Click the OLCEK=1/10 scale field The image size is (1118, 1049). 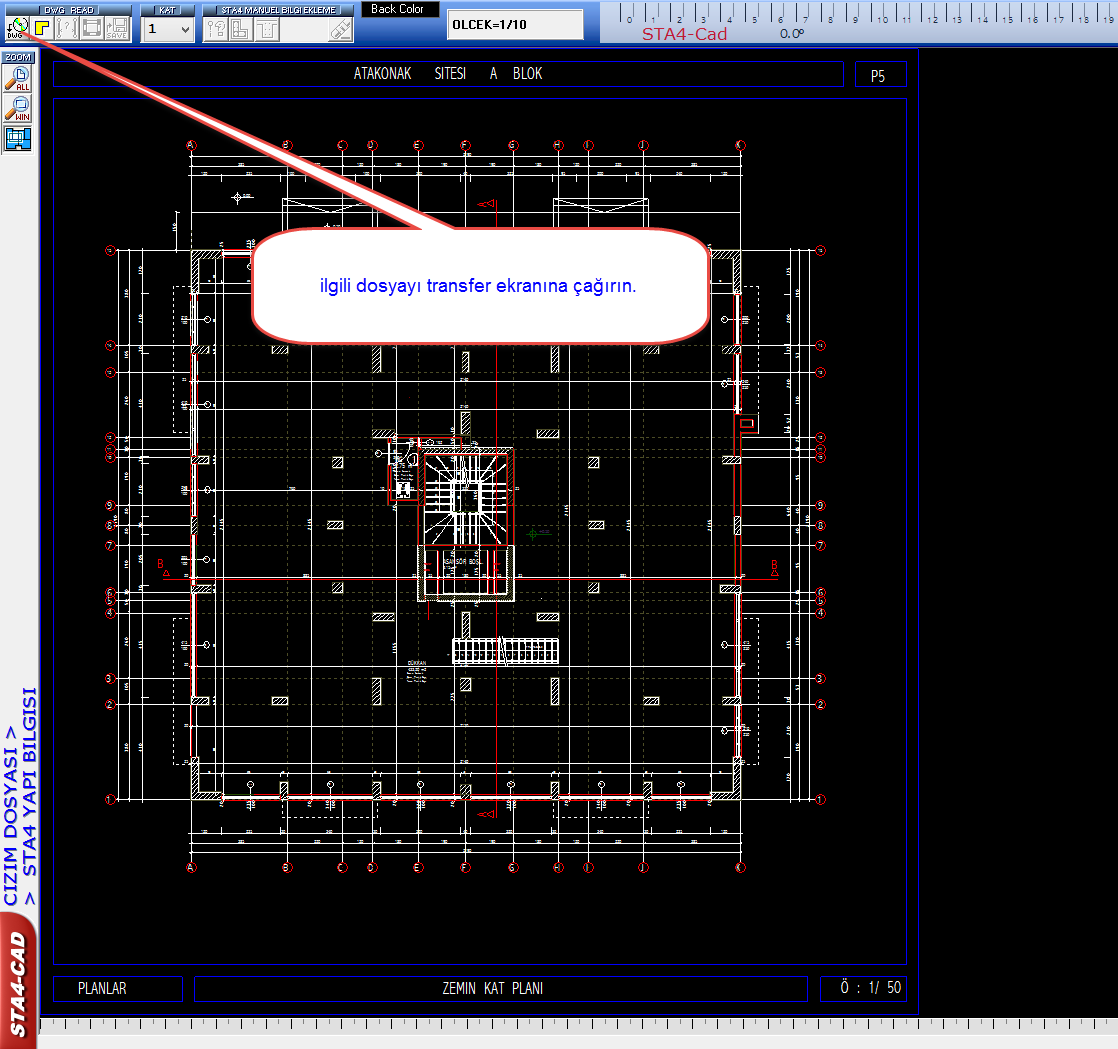tap(514, 24)
